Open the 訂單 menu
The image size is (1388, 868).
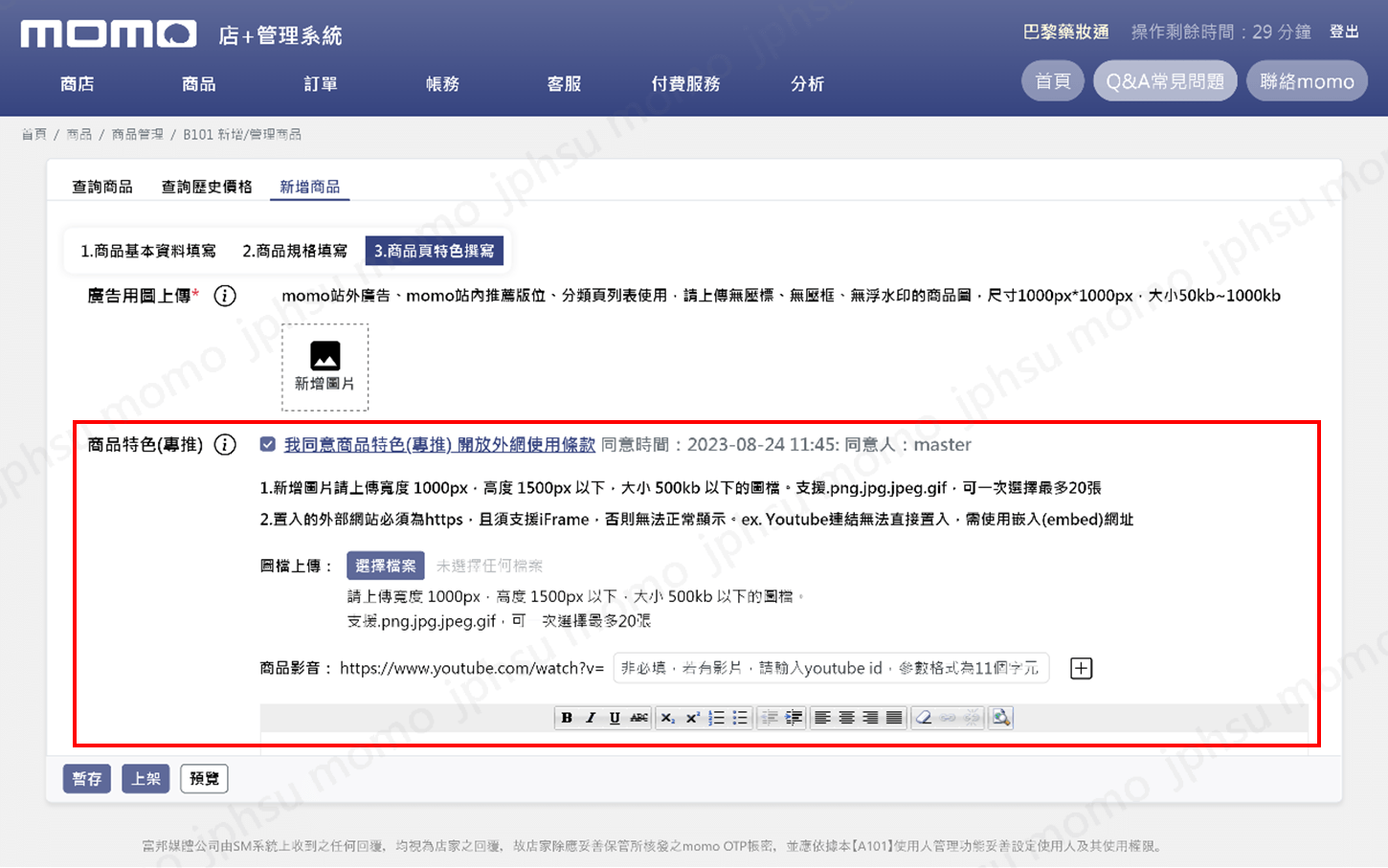point(321,84)
